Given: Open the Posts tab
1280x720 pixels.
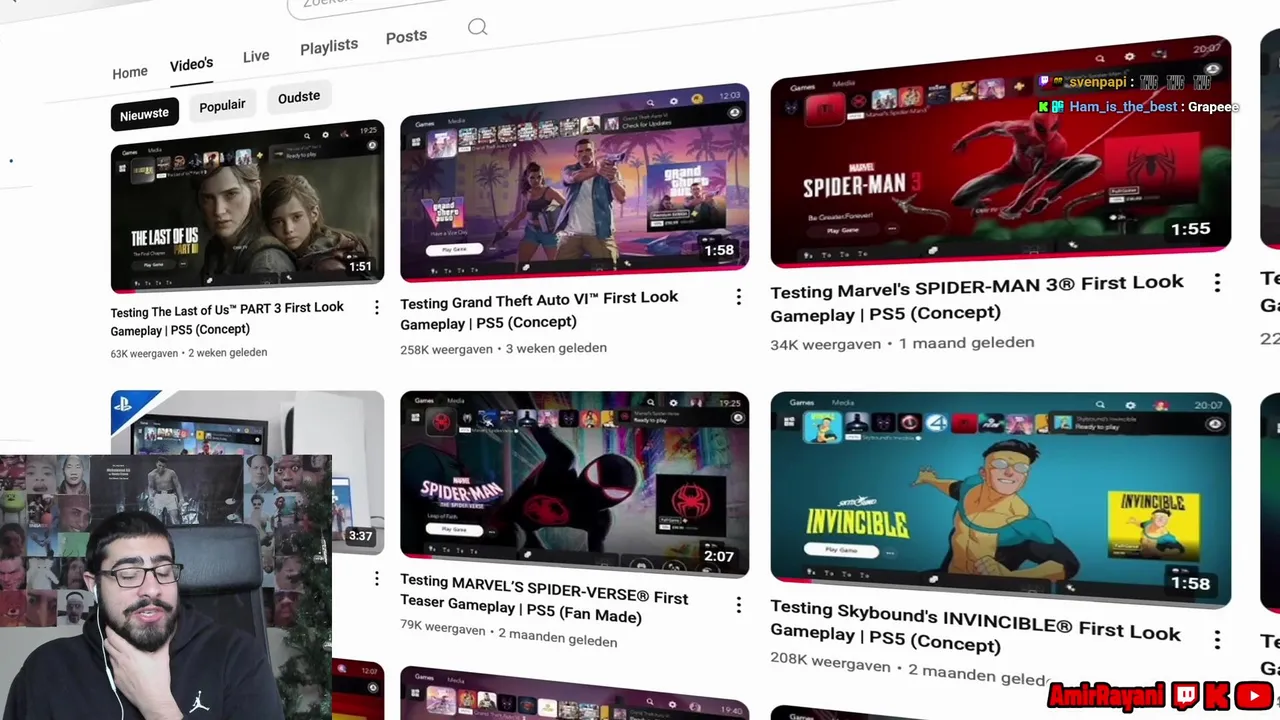Looking at the screenshot, I should pos(406,36).
